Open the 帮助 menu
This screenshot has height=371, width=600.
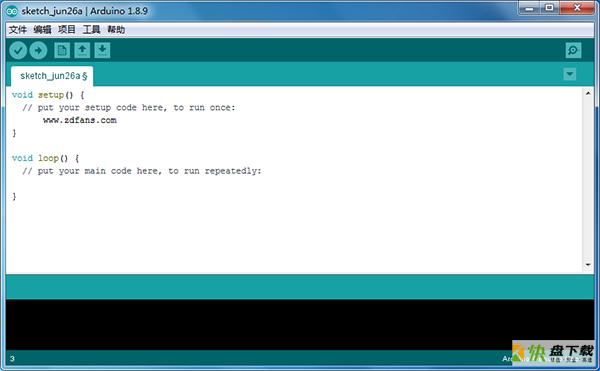pyautogui.click(x=116, y=30)
